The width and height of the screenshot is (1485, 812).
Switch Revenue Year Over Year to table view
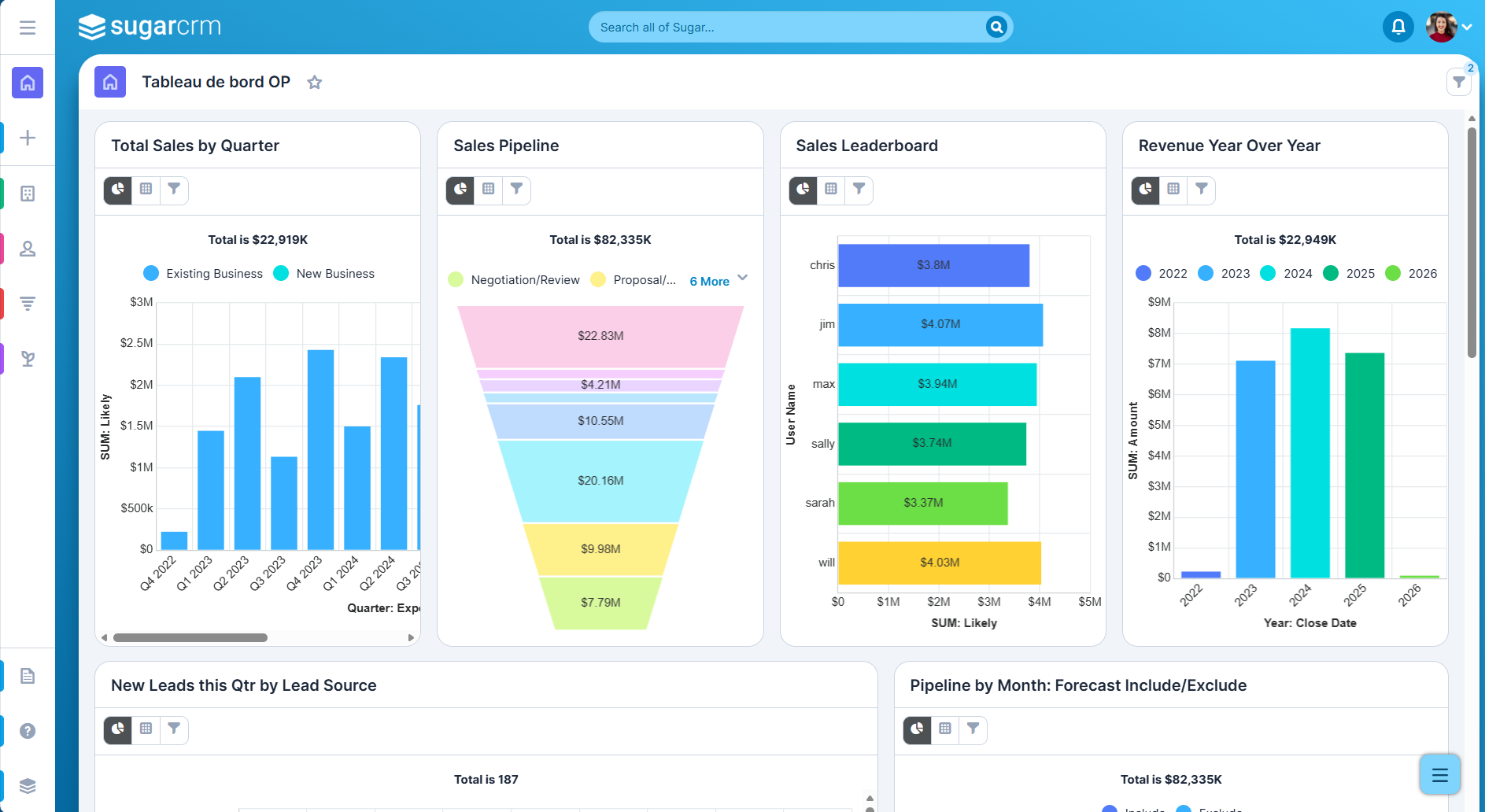(1173, 189)
